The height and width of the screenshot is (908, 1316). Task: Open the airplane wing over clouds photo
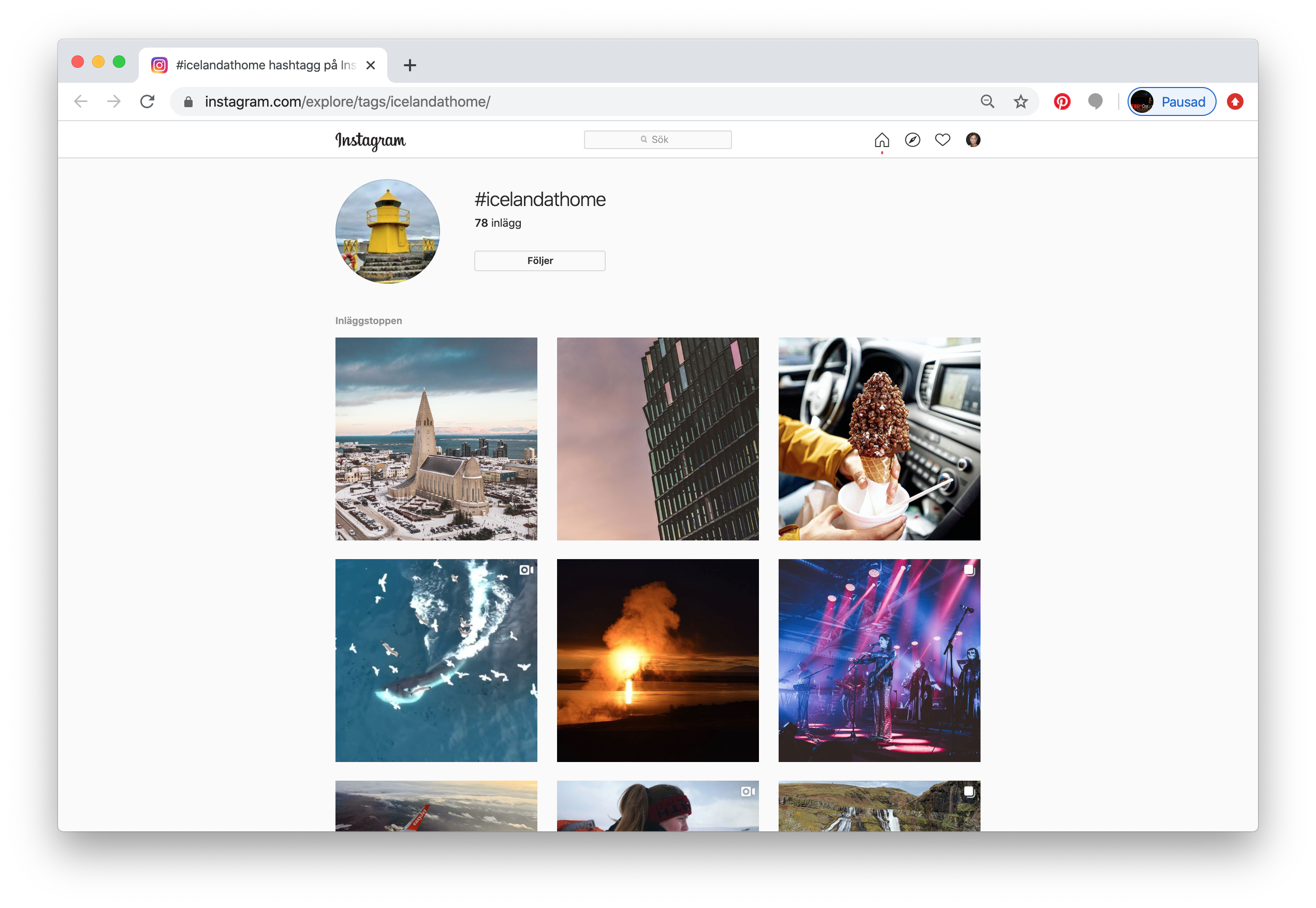(x=436, y=806)
